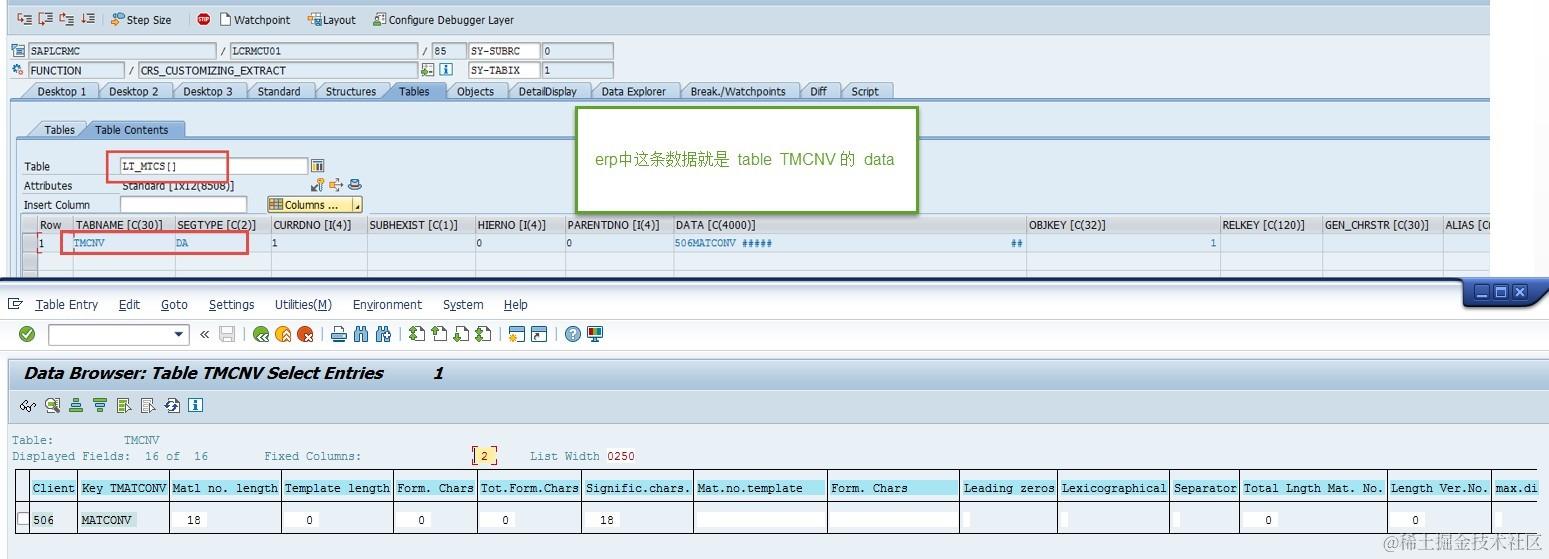Viewport: 1549px width, 559px height.
Task: Select the inner Tables sub-tab
Action: (59, 129)
